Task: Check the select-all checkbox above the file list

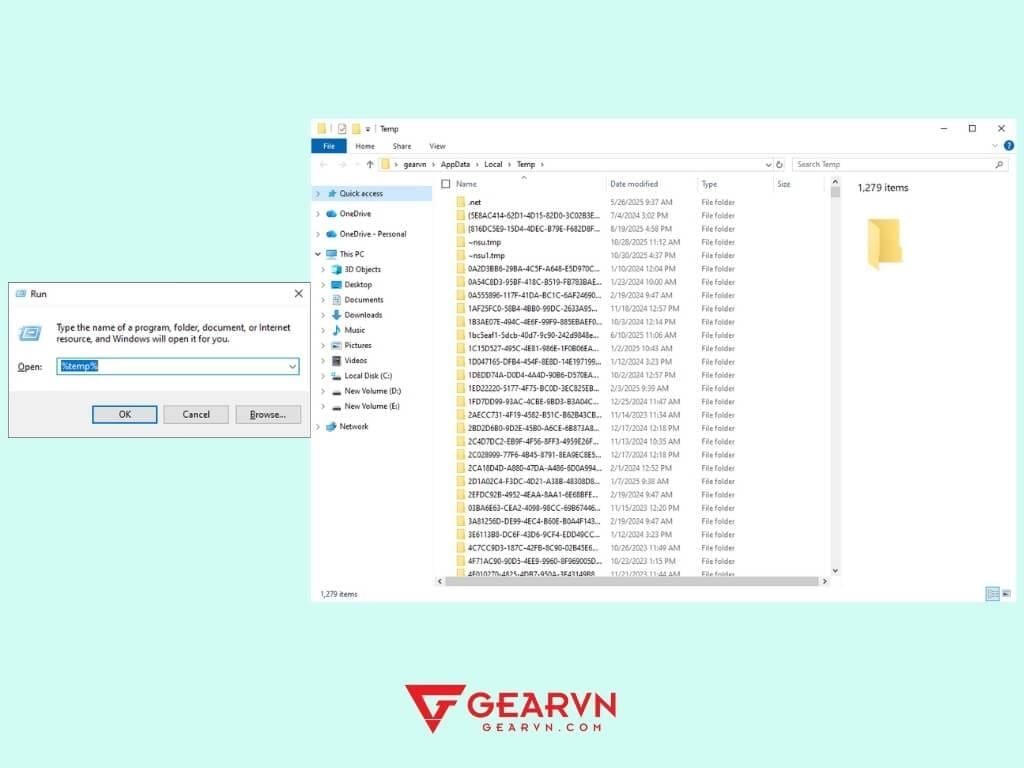Action: tap(444, 184)
